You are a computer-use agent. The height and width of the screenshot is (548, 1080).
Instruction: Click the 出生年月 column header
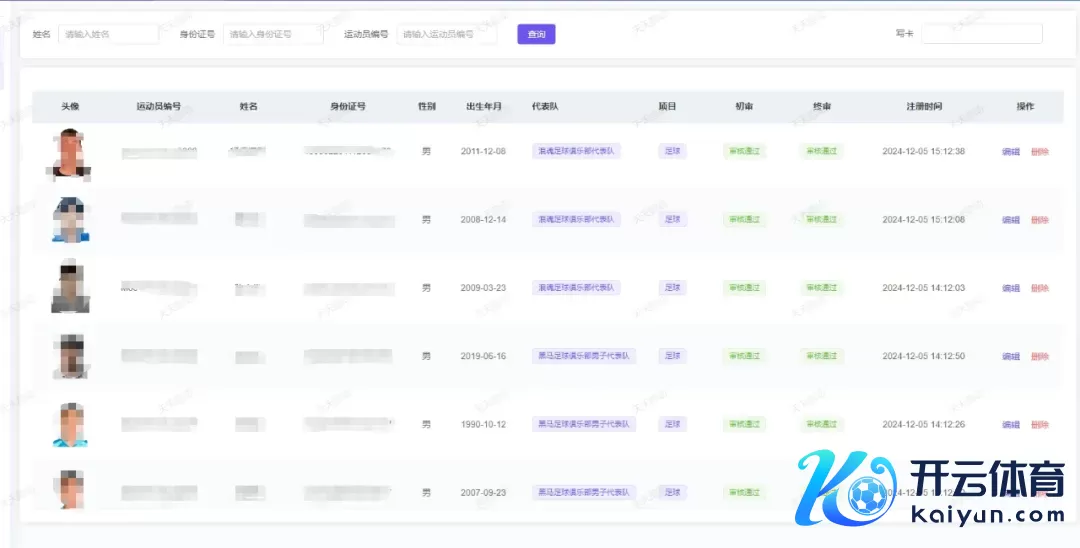click(x=483, y=106)
